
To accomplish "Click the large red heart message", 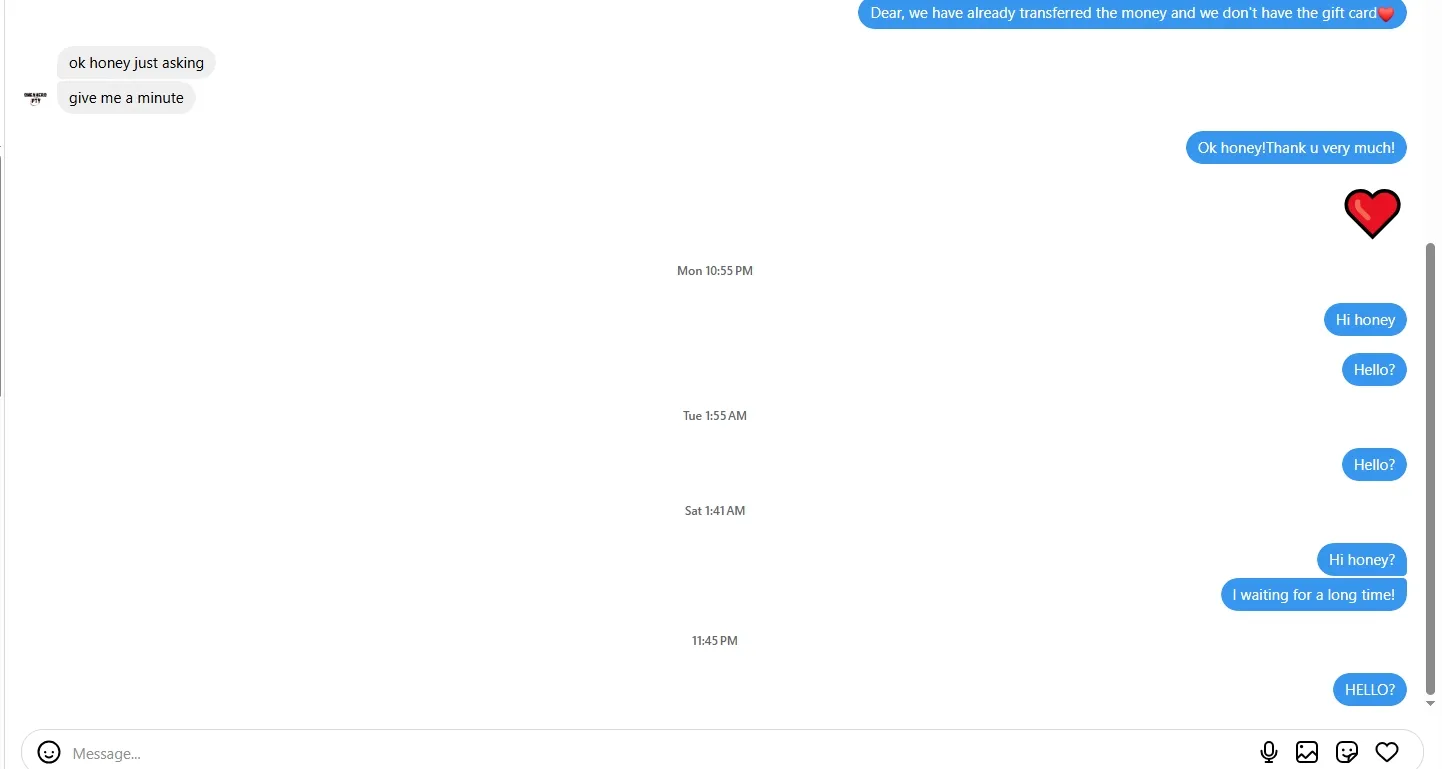I will [1372, 213].
